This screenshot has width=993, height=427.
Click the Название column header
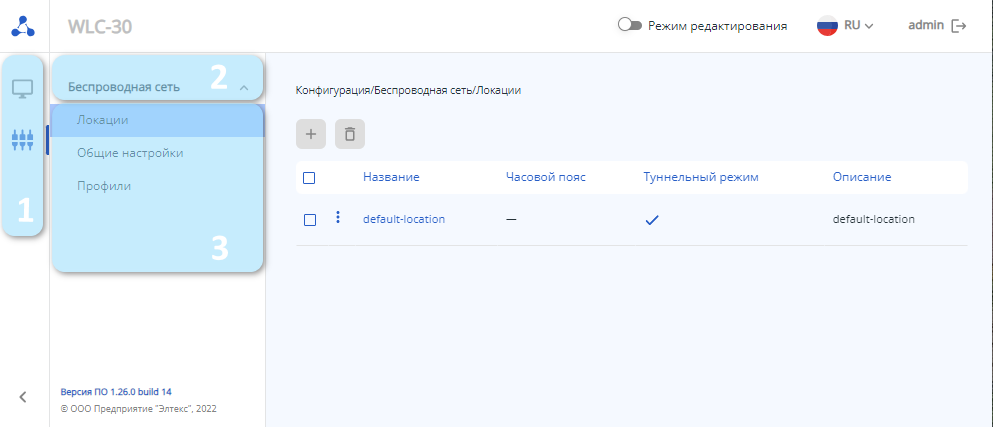point(391,177)
